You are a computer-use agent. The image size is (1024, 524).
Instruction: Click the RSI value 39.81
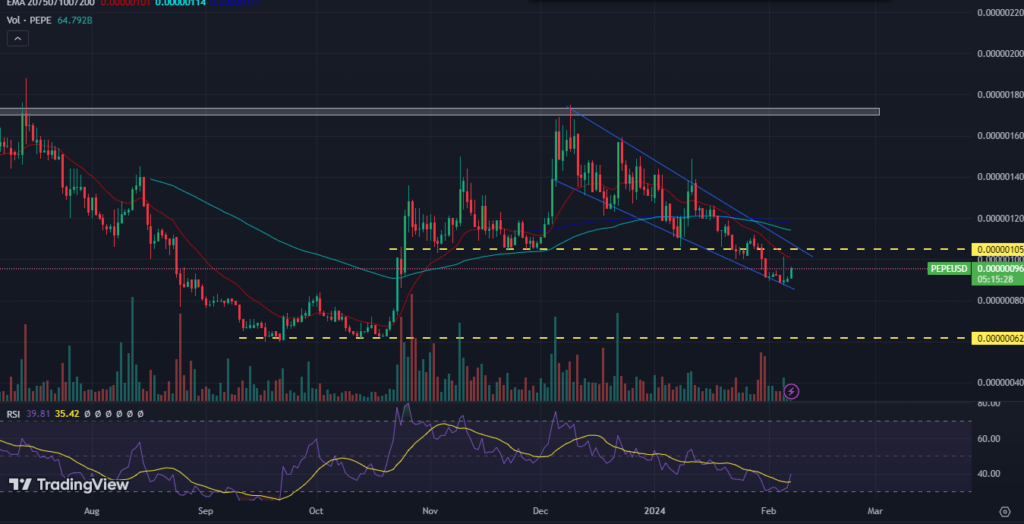pyautogui.click(x=38, y=414)
